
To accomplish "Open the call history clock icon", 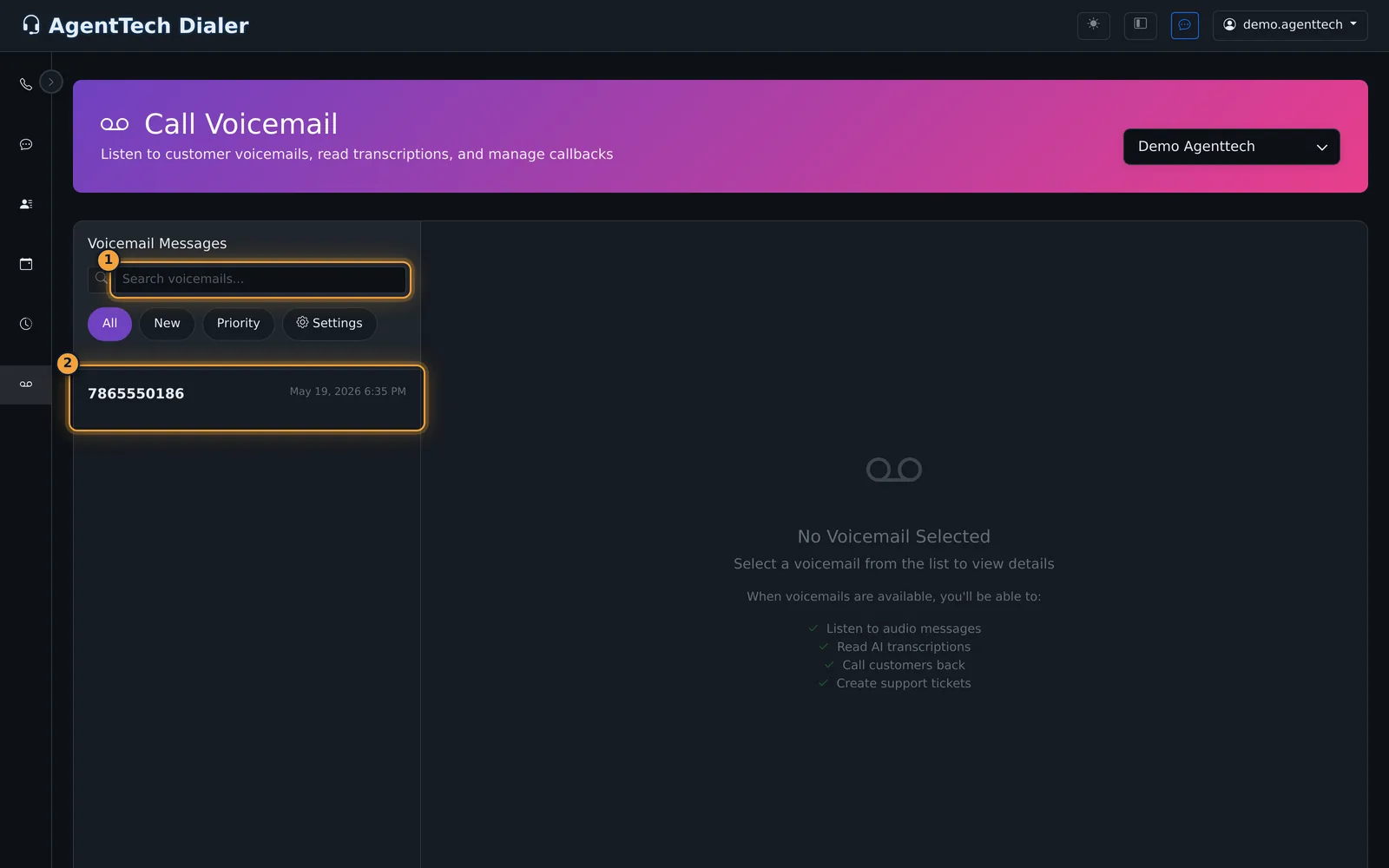I will [x=26, y=324].
